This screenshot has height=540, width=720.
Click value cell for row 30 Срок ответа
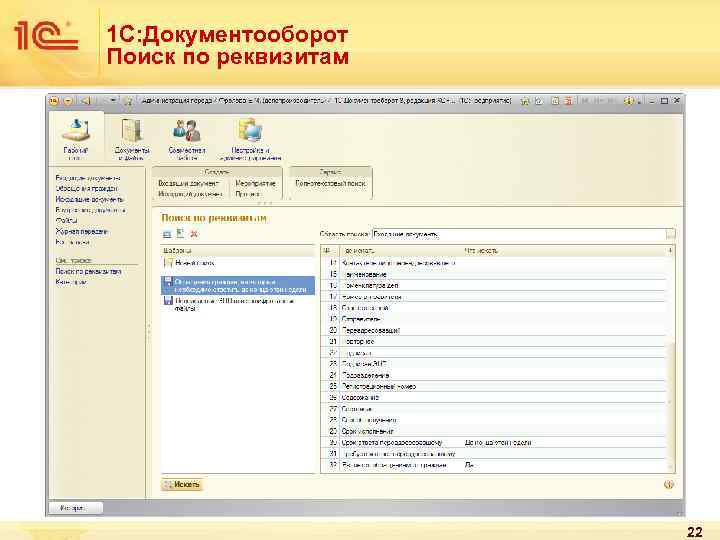coord(565,443)
